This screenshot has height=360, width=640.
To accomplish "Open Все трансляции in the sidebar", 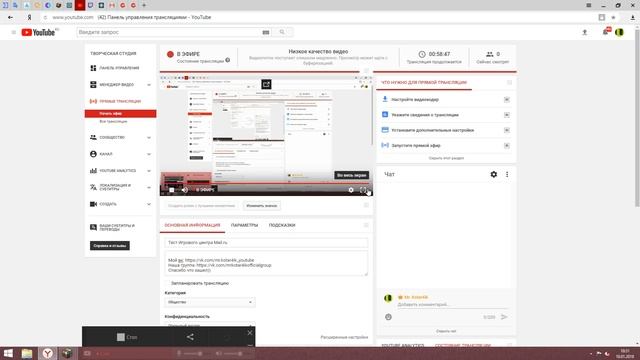I will tap(113, 121).
